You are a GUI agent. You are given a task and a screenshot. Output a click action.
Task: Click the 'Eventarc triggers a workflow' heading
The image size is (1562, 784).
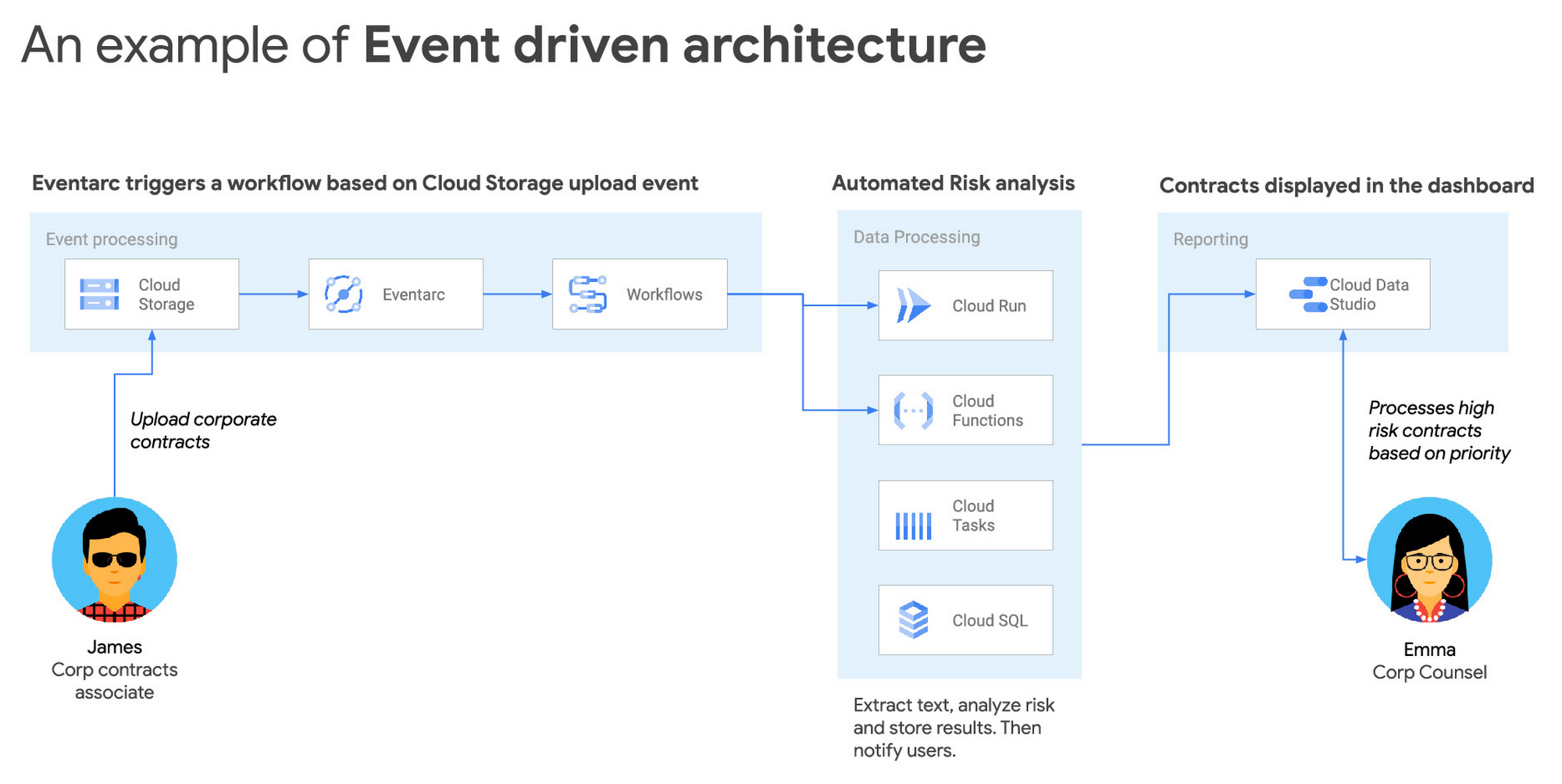click(x=365, y=183)
